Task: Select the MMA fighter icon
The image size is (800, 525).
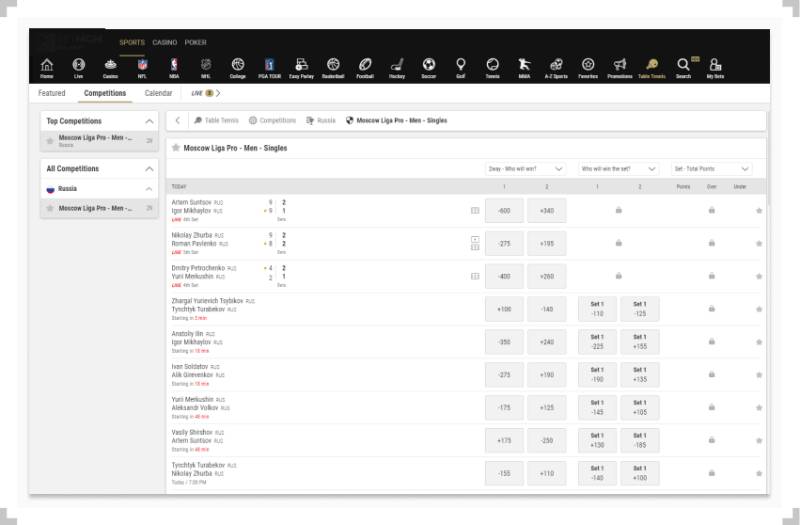Action: pyautogui.click(x=524, y=68)
